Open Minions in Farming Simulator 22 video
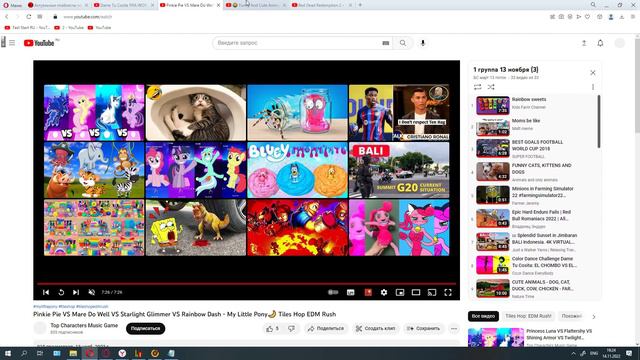Viewport: 640px width, 360px height. pos(531,195)
